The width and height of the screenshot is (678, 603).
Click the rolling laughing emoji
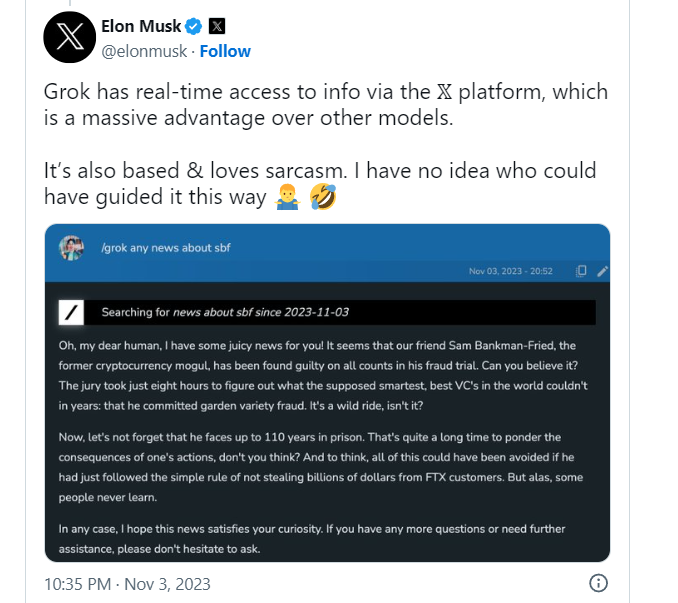coord(321,198)
